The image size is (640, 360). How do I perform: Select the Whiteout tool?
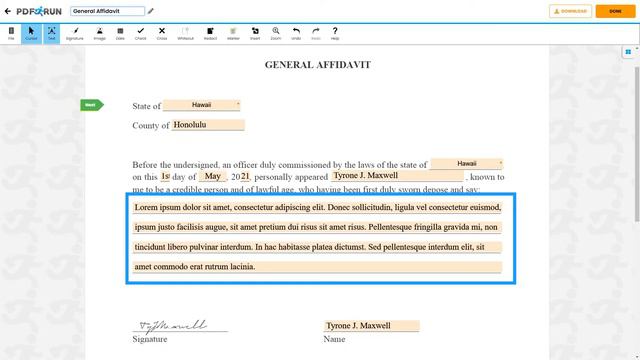(x=185, y=33)
